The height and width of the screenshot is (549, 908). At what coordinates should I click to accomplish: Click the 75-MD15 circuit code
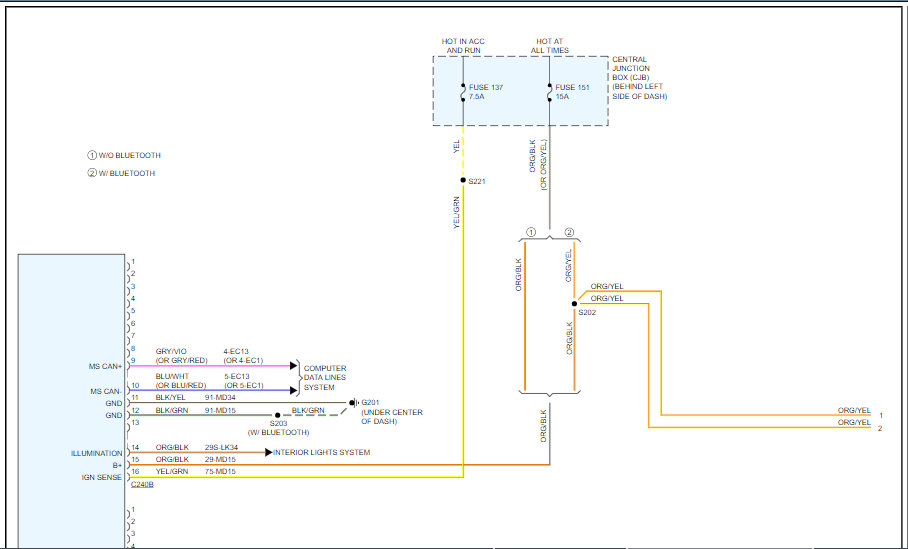pos(220,470)
